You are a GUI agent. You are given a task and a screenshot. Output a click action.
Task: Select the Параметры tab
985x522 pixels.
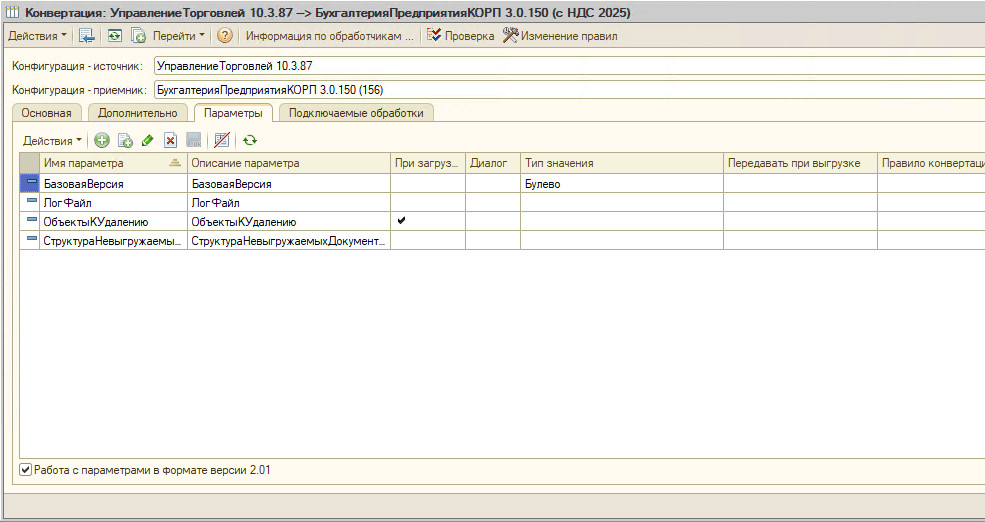233,113
